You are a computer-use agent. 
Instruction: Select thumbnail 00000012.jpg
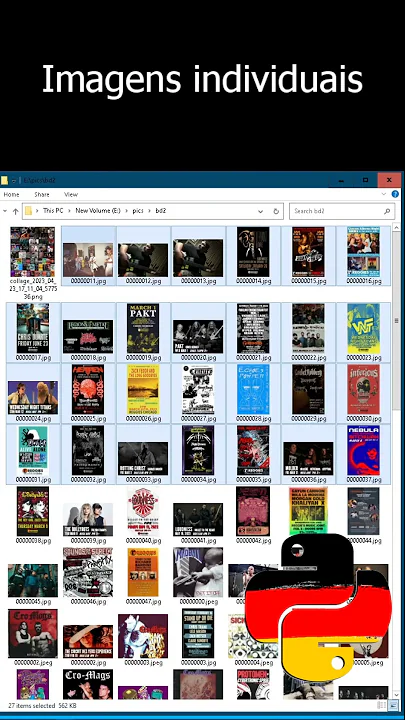(x=143, y=259)
